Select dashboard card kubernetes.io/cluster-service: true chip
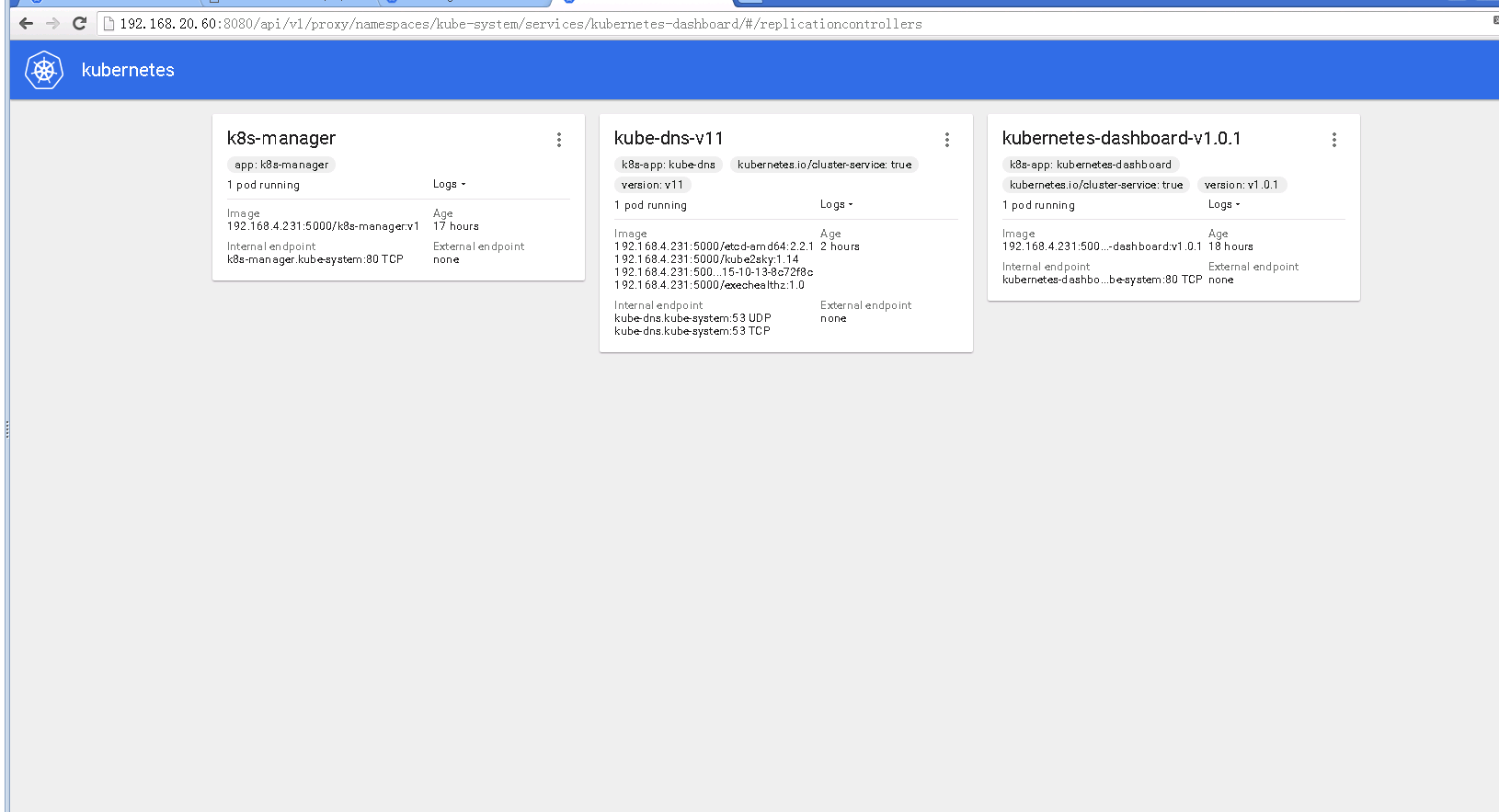Viewport: 1499px width, 812px height. 1096,185
